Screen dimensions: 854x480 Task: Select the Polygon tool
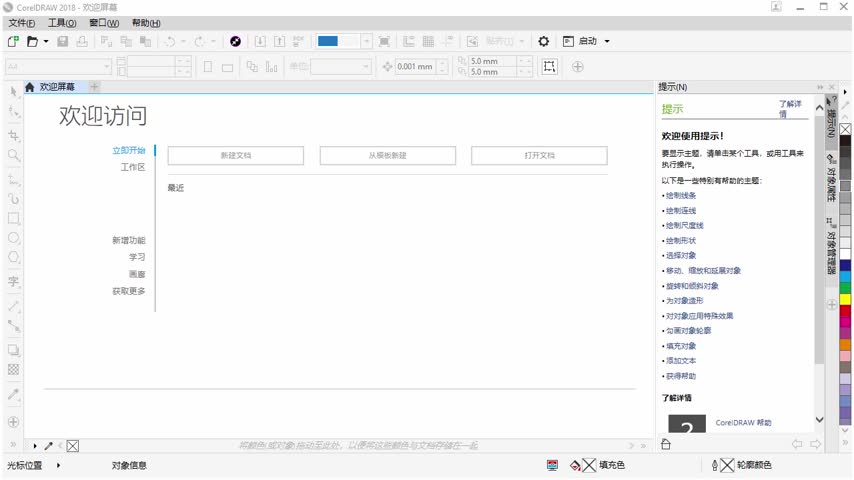click(14, 257)
